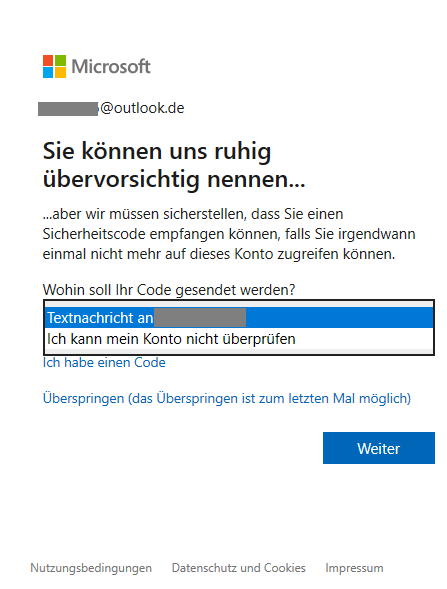Open the 'Nutzungsbedingungen' footer link
This screenshot has width=447, height=589.
tap(91, 568)
